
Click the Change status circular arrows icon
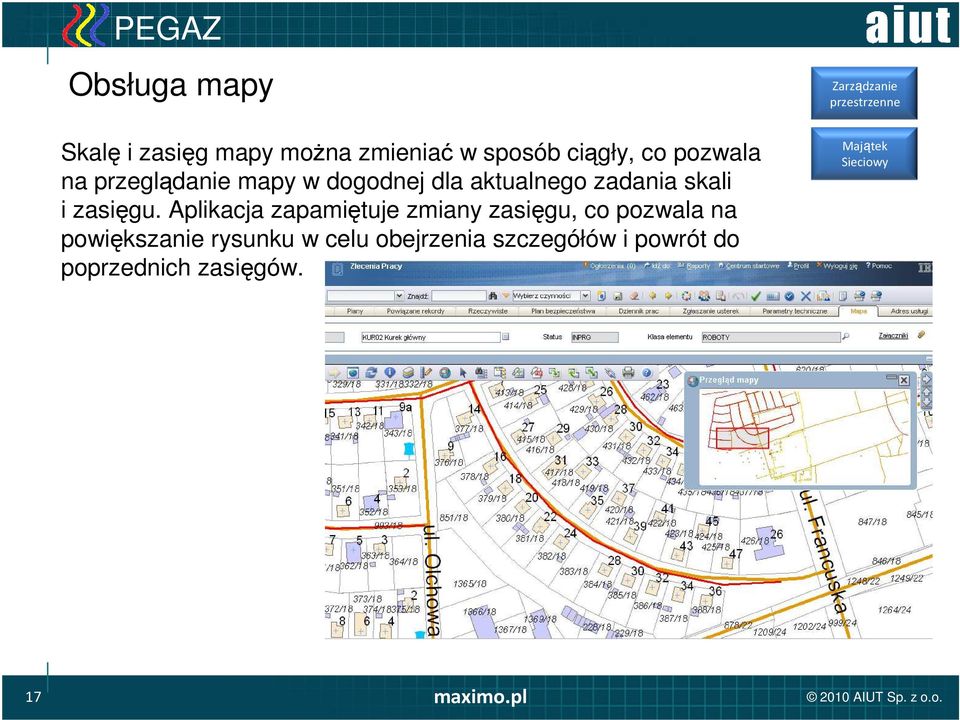click(x=686, y=296)
